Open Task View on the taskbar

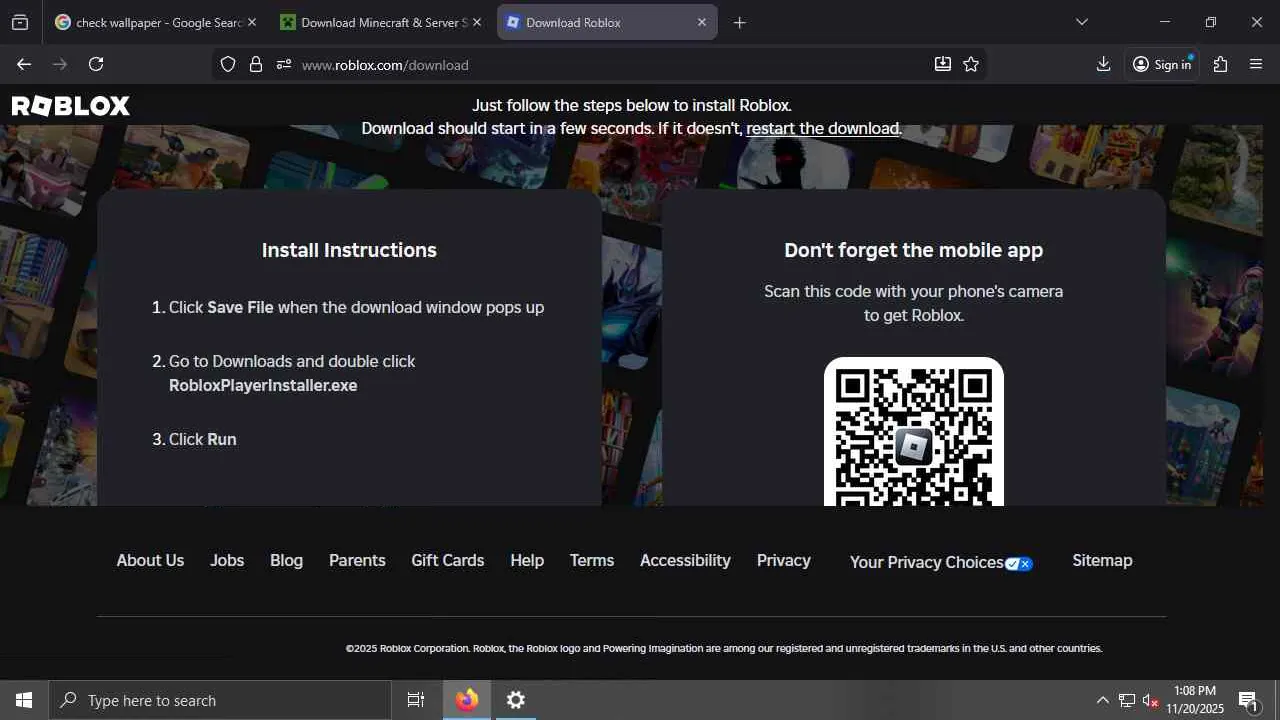[416, 700]
